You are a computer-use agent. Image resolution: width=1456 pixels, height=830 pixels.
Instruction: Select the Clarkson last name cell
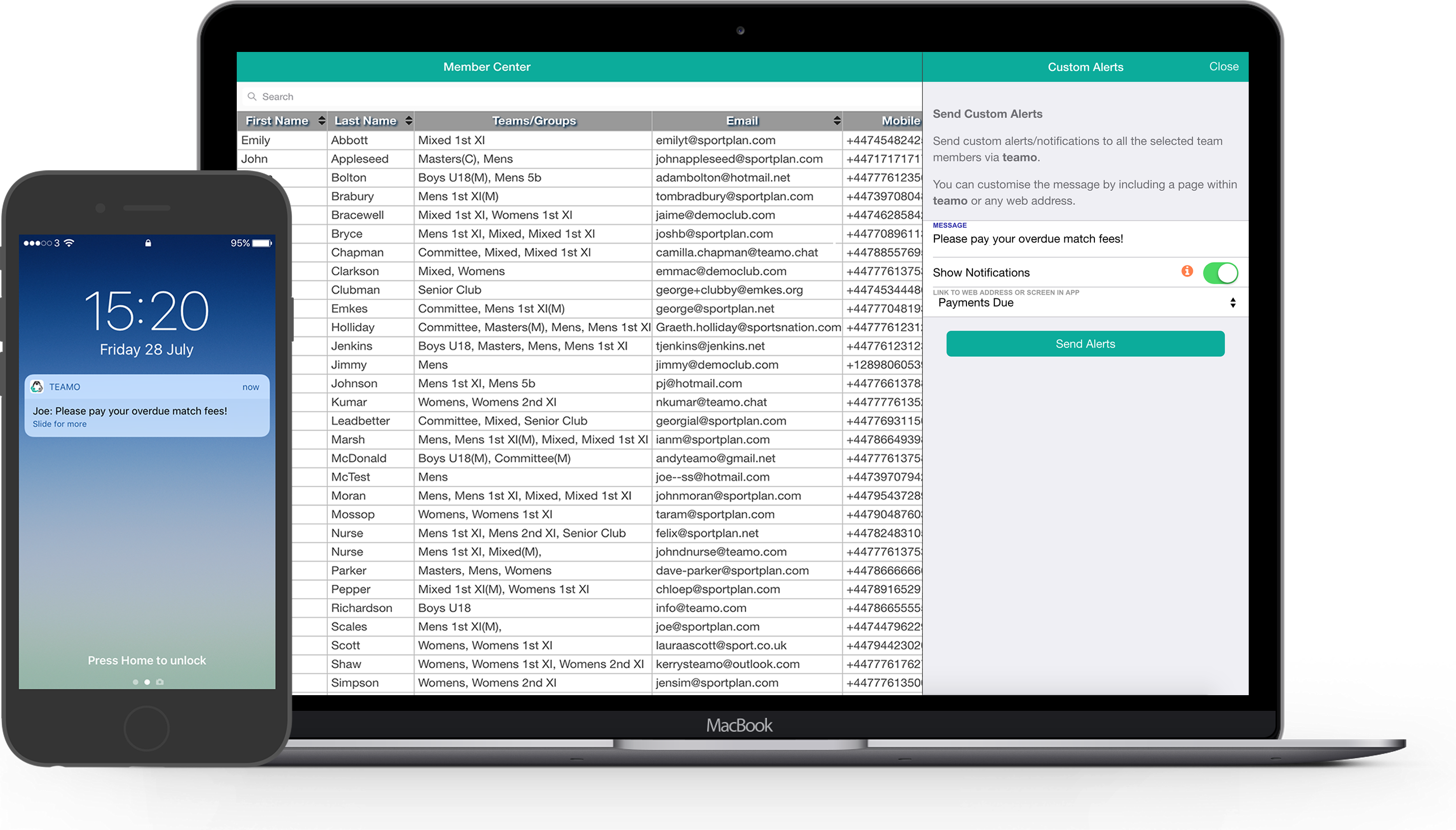371,271
